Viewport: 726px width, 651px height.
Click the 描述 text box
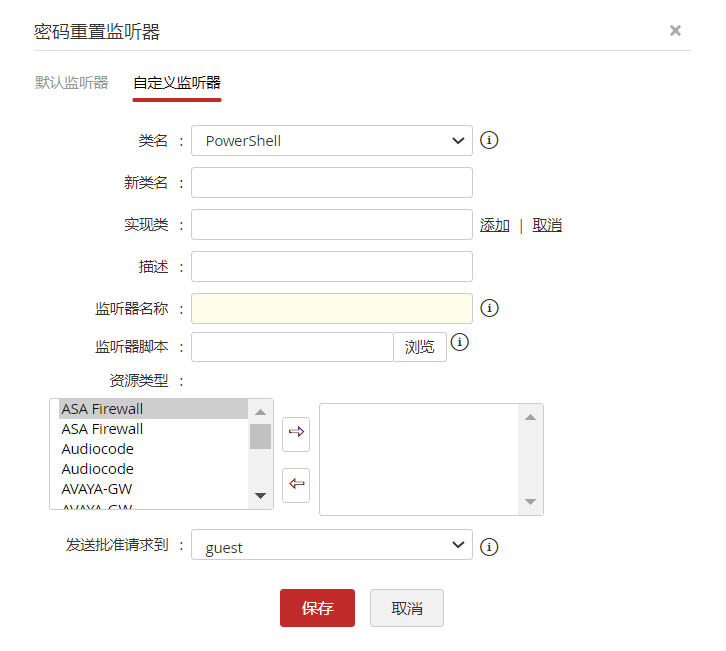pyautogui.click(x=331, y=267)
